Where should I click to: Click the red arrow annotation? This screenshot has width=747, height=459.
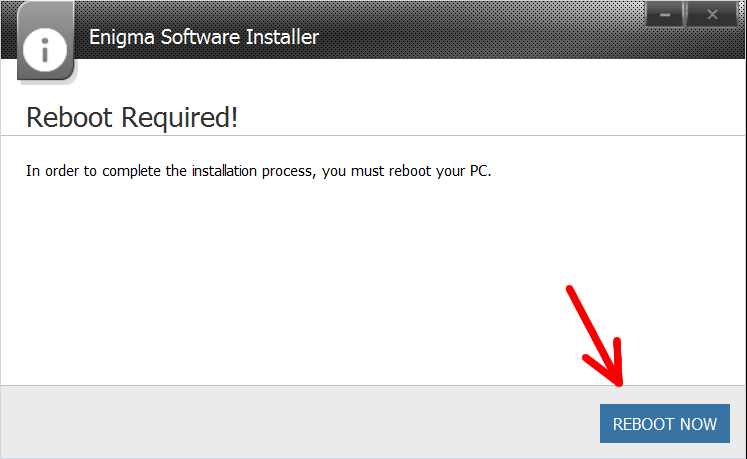(597, 336)
